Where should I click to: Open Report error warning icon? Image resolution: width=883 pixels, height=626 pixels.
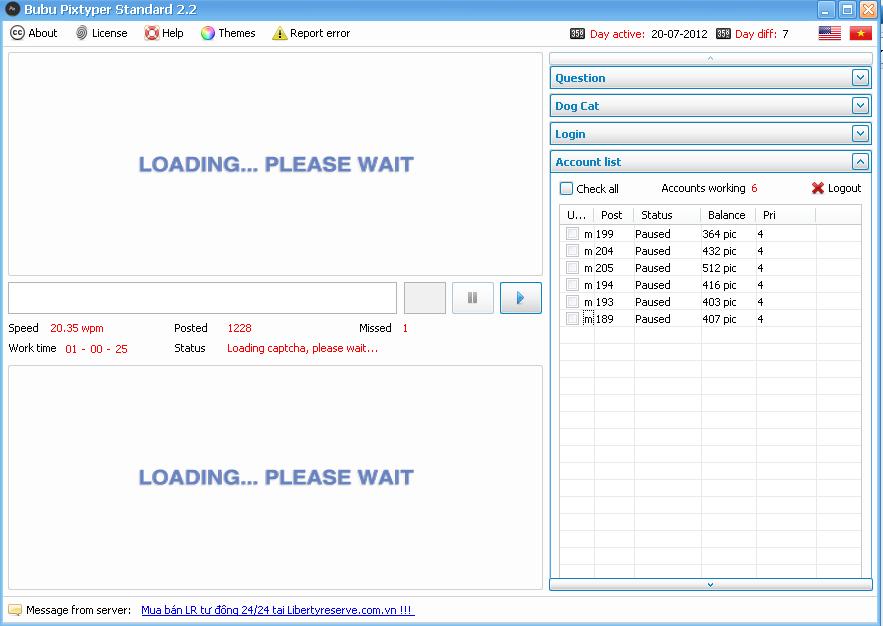(280, 33)
